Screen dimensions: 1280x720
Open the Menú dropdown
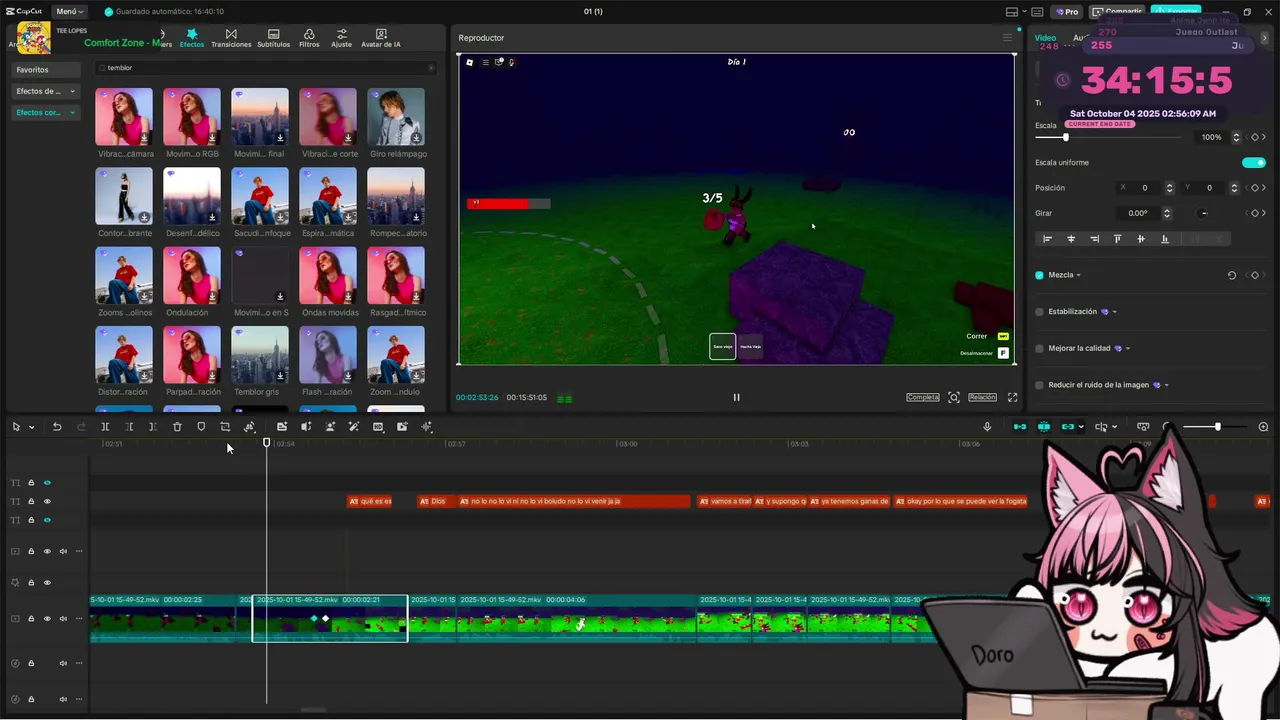[x=70, y=12]
